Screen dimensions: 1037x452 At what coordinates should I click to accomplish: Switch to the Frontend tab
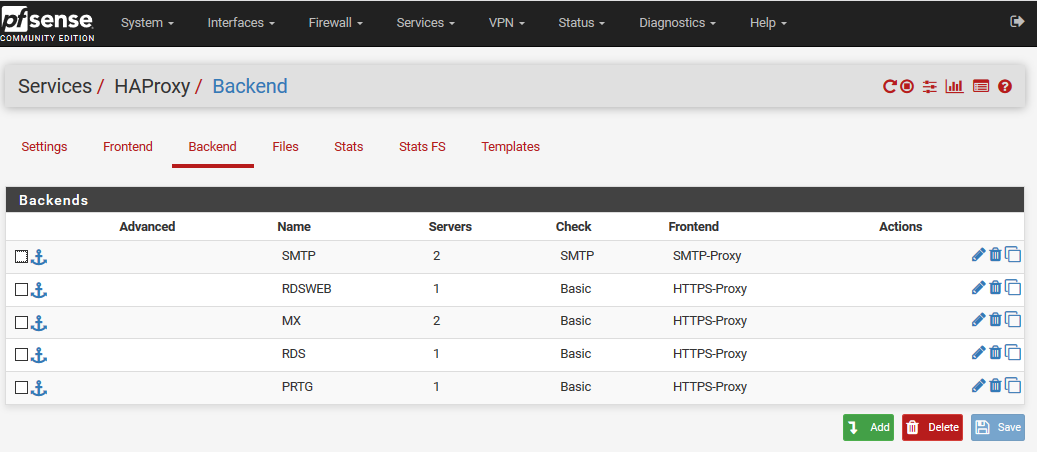(128, 147)
